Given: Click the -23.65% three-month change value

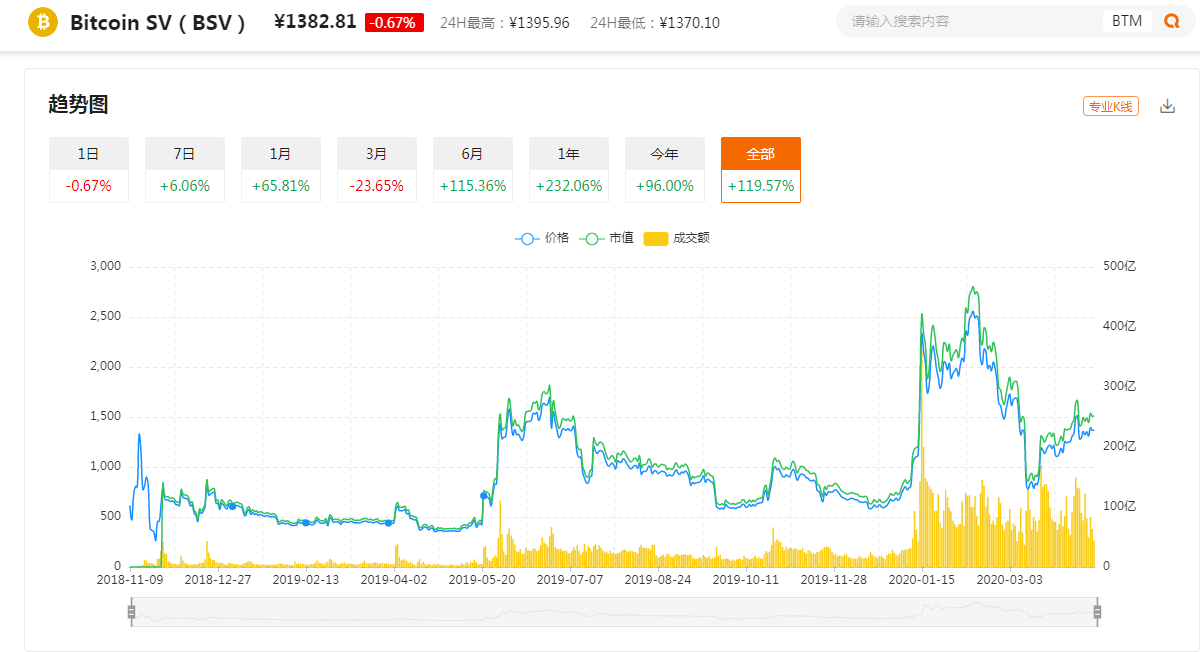Looking at the screenshot, I should click(377, 186).
